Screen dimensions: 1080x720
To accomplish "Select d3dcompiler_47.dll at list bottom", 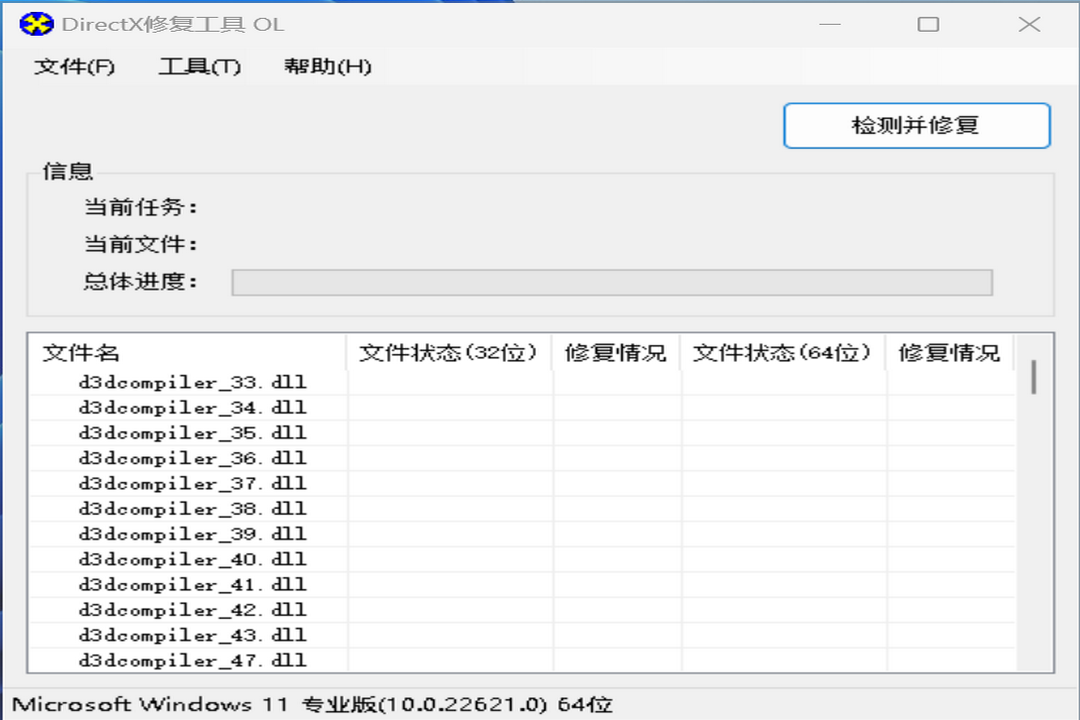I will pyautogui.click(x=193, y=660).
